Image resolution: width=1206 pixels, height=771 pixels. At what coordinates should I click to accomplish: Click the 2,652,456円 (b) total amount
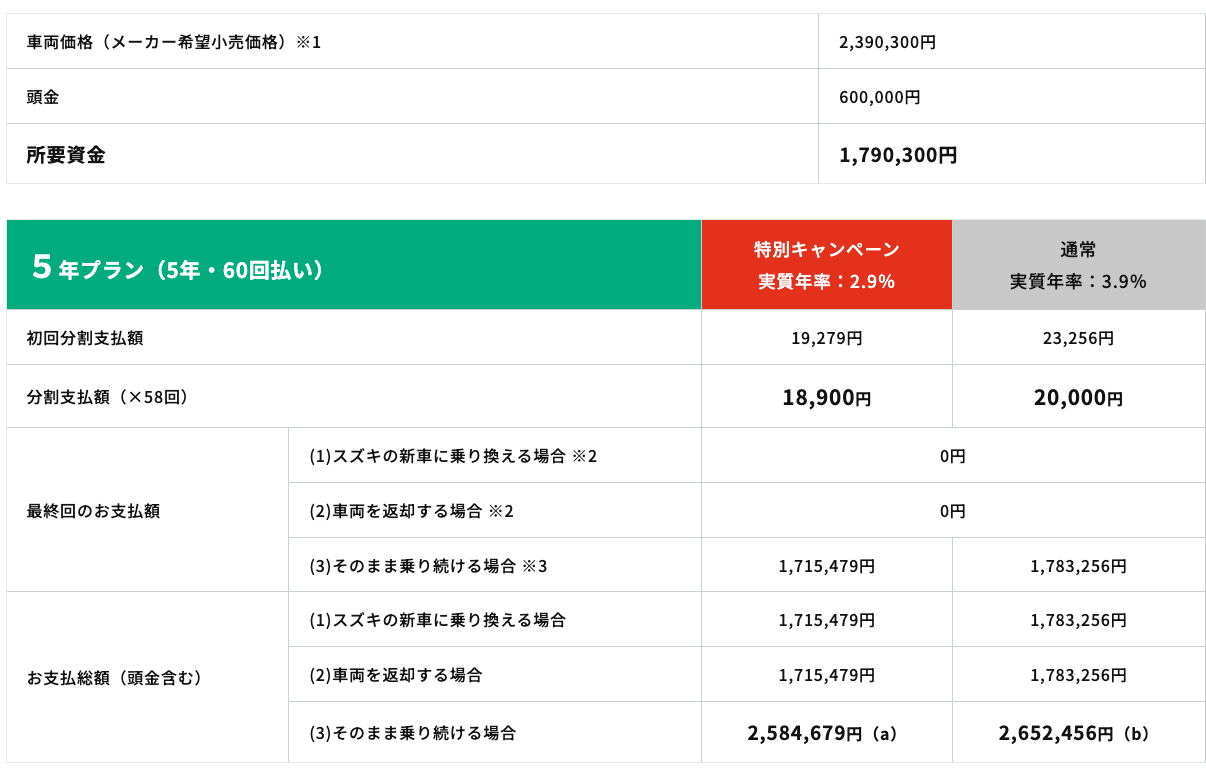pos(1074,733)
